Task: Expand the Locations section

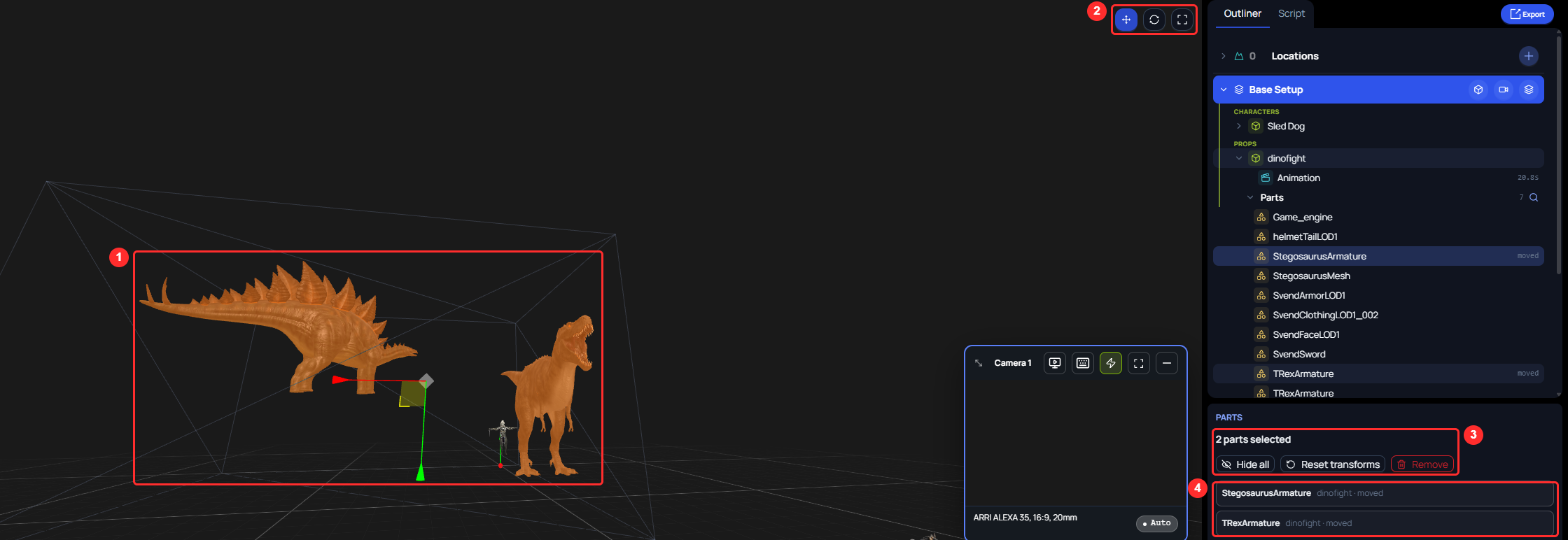Action: [1224, 56]
